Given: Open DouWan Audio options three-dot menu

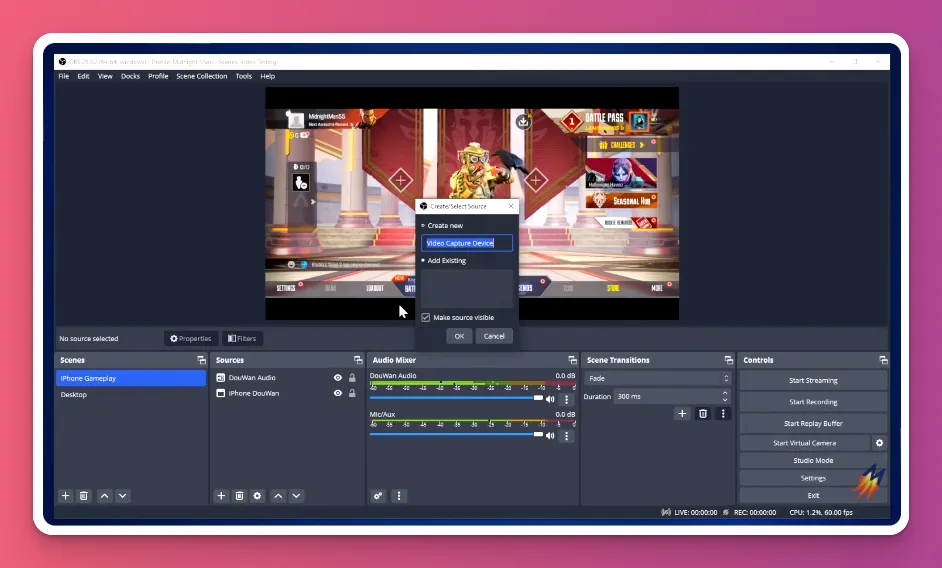Looking at the screenshot, I should coord(567,399).
